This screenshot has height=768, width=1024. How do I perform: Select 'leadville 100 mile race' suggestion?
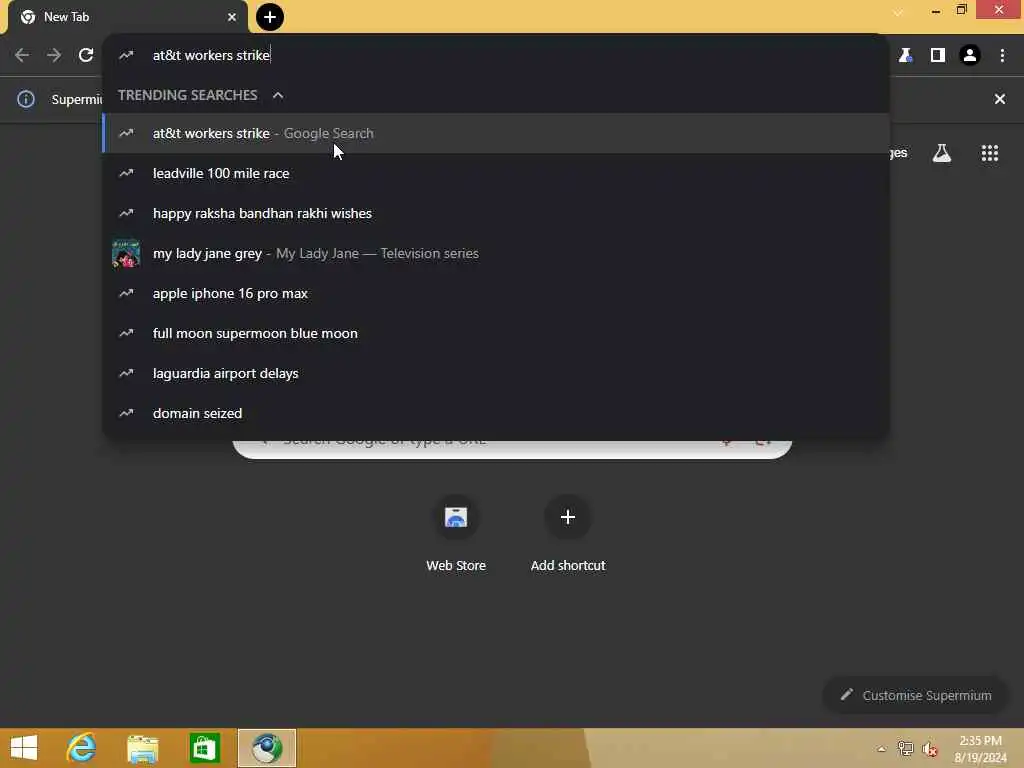coord(496,173)
